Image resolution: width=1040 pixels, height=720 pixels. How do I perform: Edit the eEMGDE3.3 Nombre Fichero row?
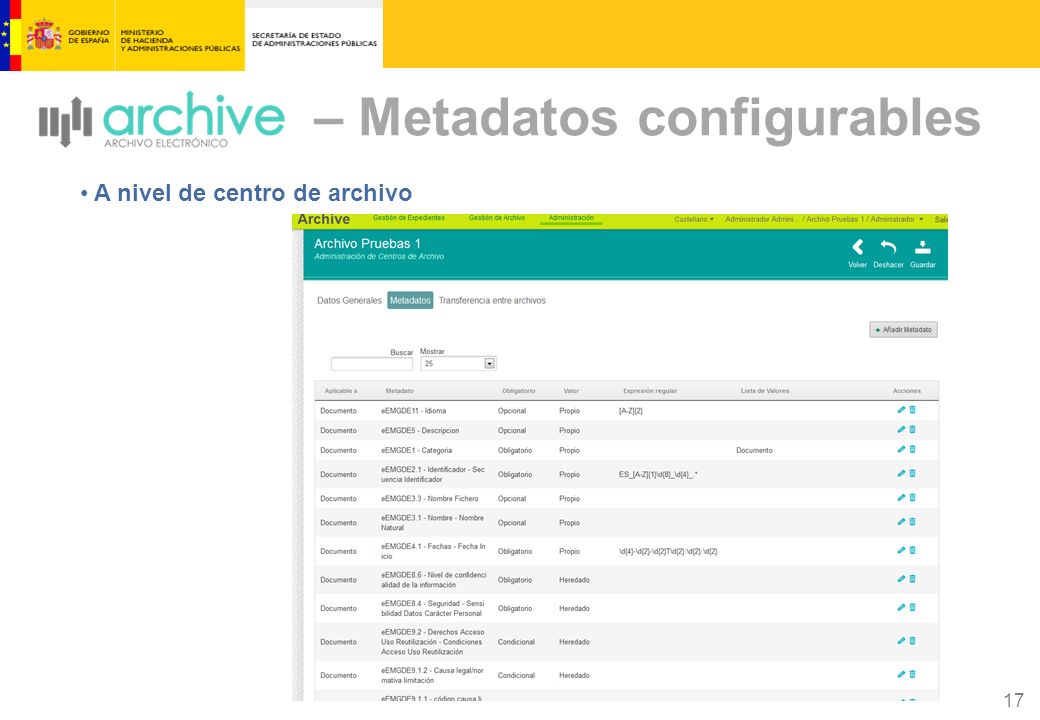[x=901, y=497]
